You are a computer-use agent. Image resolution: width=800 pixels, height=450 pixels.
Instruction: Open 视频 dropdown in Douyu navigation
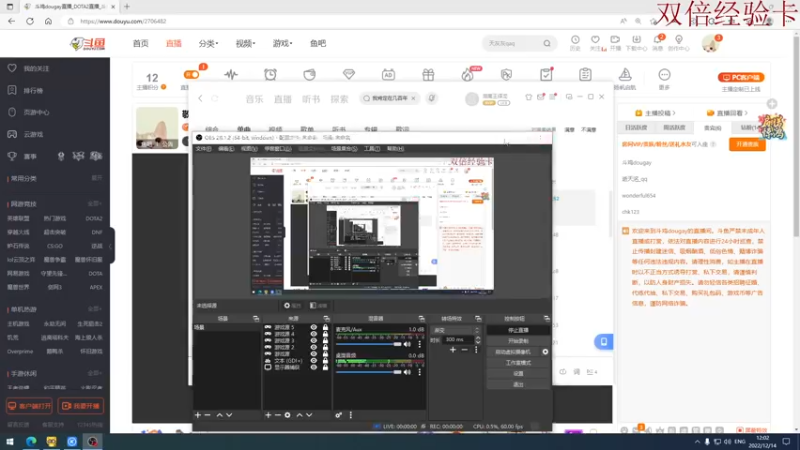(245, 43)
